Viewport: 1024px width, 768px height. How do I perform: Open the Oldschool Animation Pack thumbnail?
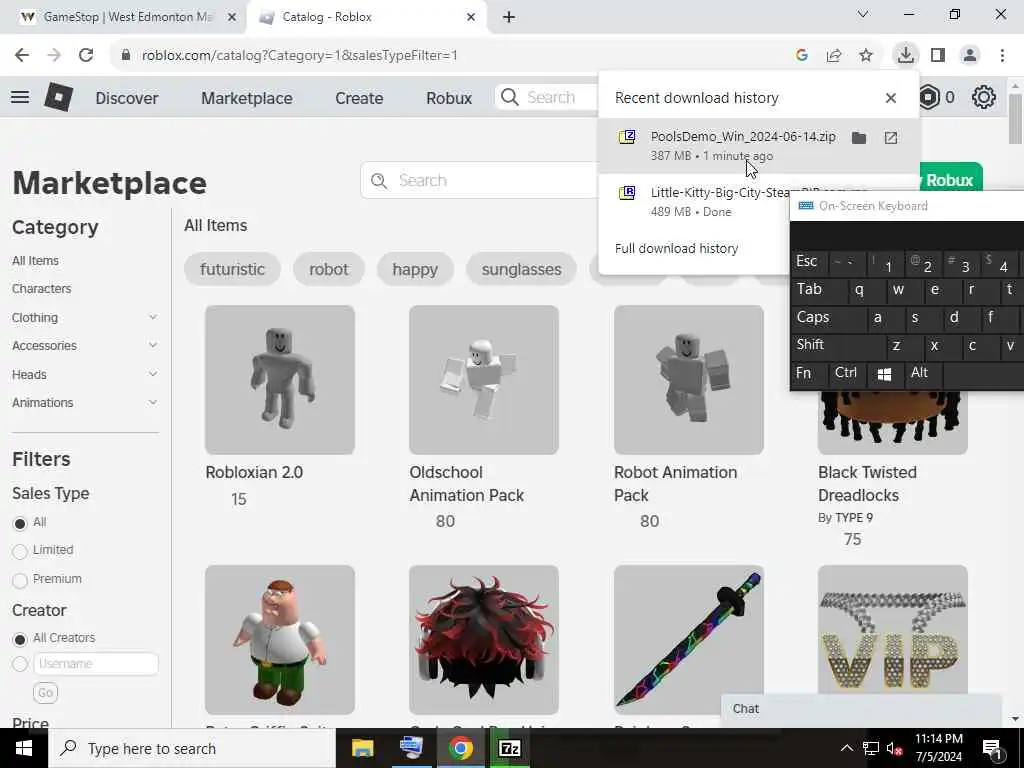point(484,379)
